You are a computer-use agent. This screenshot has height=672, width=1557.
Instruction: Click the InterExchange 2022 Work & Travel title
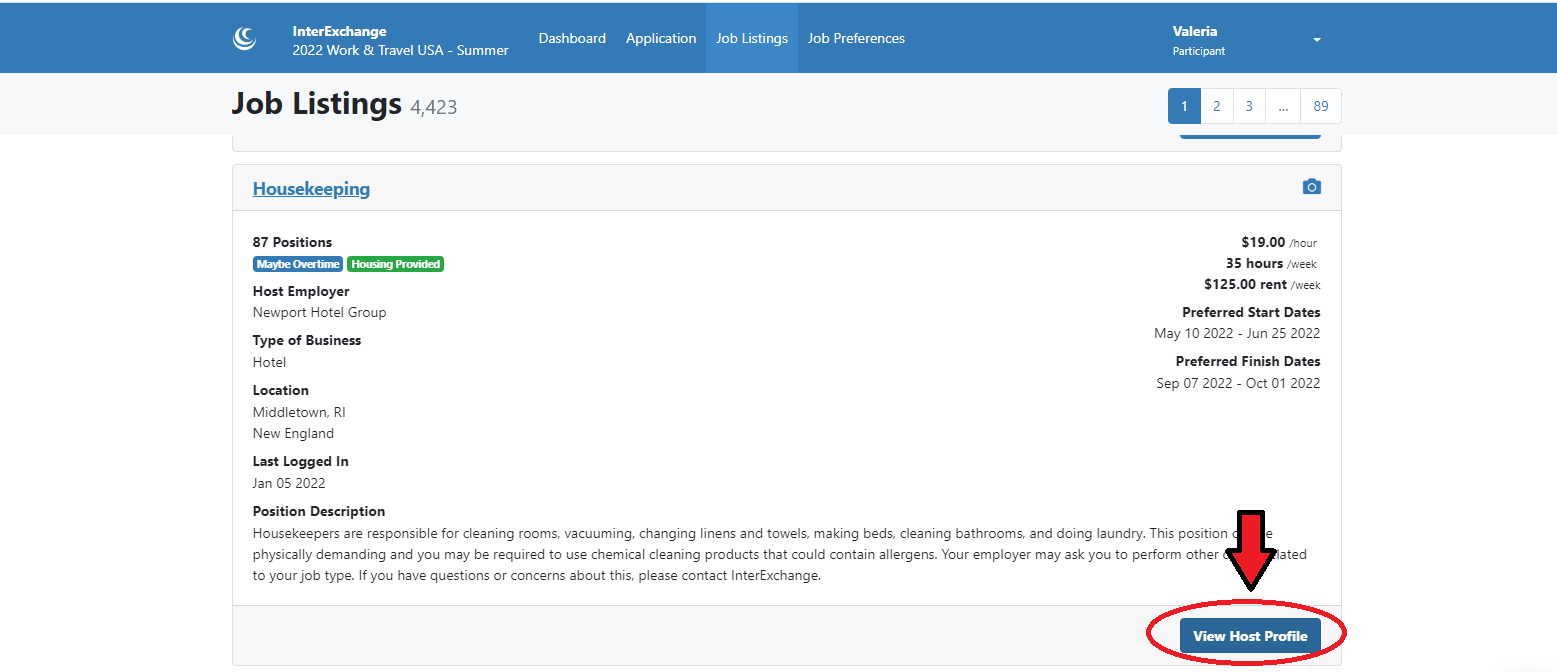(400, 41)
